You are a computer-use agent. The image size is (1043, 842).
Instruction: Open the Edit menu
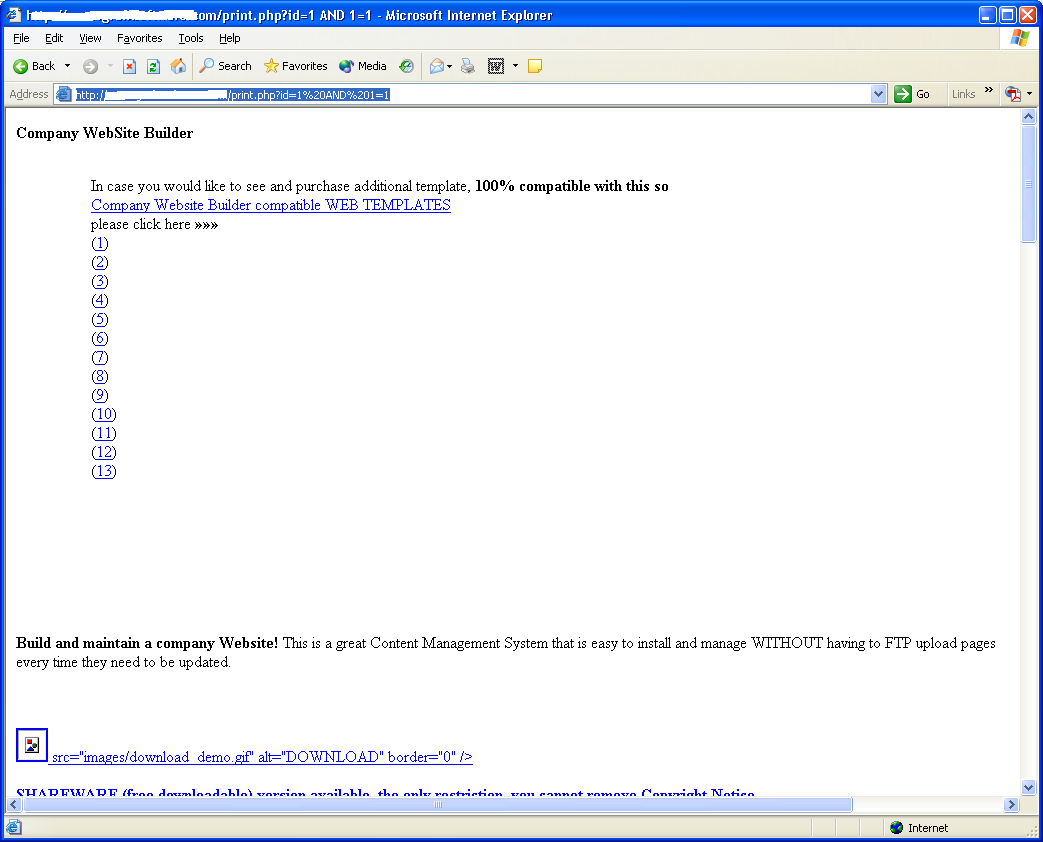coord(54,38)
